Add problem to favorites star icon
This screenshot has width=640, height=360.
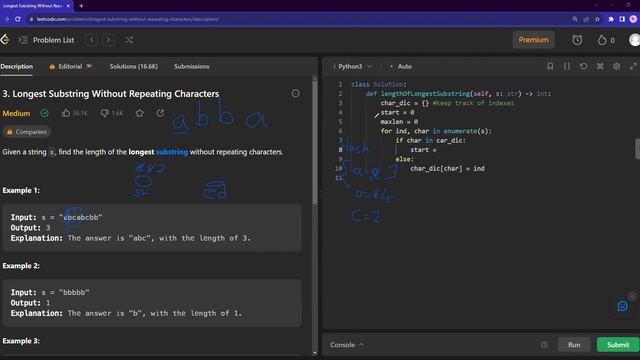[140, 113]
